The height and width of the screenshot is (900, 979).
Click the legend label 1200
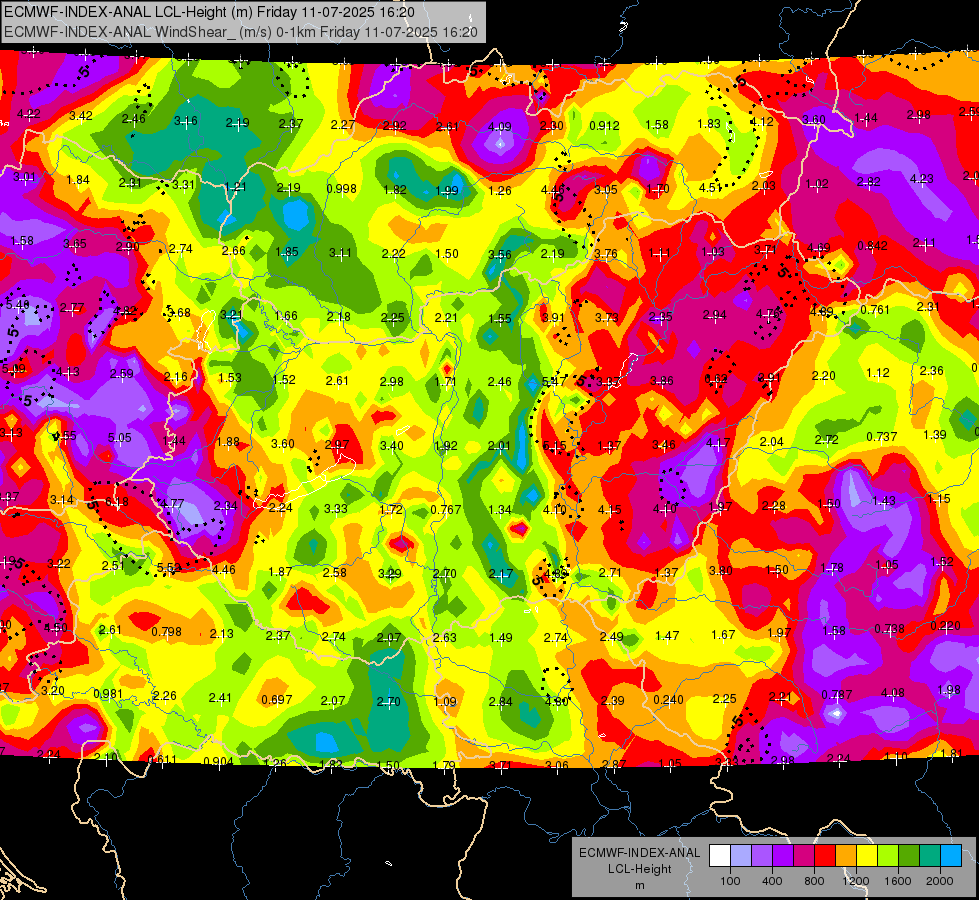pyautogui.click(x=855, y=881)
